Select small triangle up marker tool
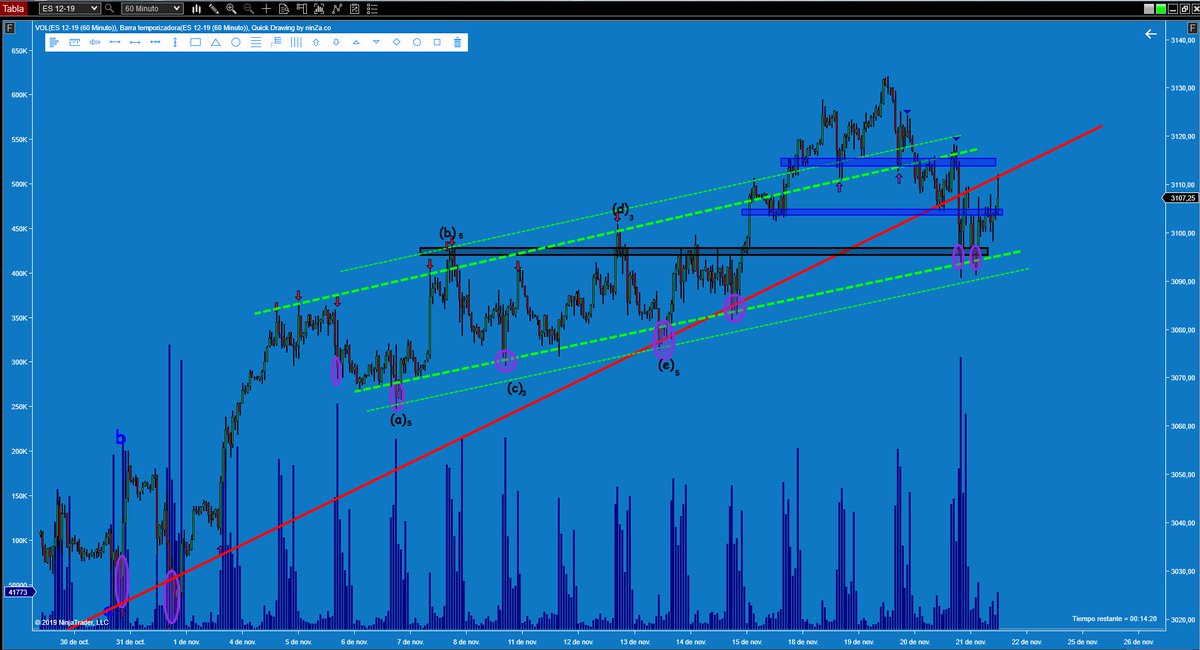Screen dimensions: 1200x650 tap(356, 42)
